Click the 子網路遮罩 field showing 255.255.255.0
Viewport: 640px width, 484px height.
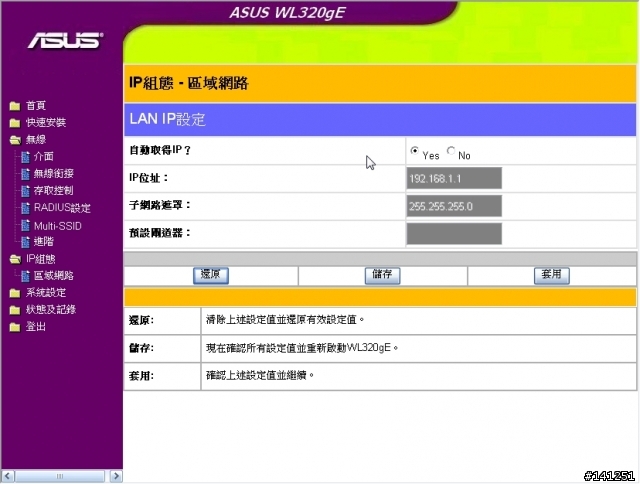pyautogui.click(x=454, y=206)
